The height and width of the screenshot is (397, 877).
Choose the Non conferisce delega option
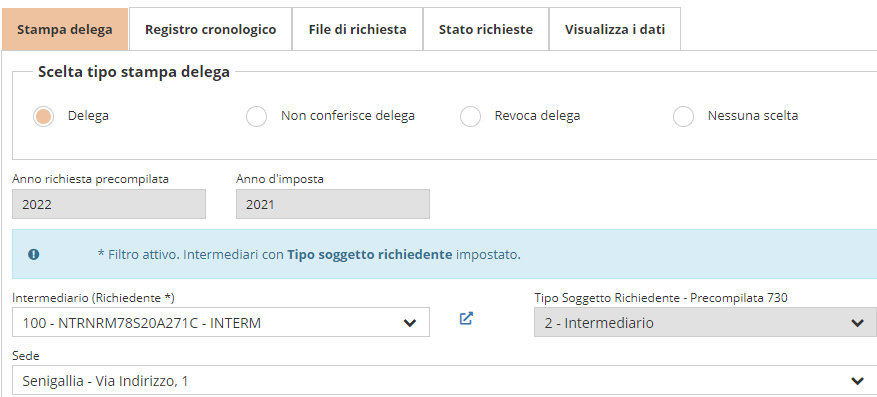[x=257, y=116]
